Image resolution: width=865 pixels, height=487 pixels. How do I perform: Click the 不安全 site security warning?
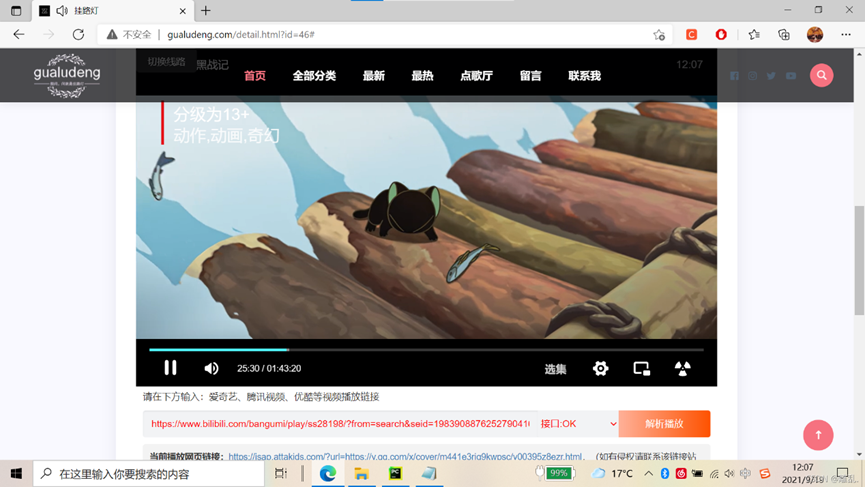[129, 34]
